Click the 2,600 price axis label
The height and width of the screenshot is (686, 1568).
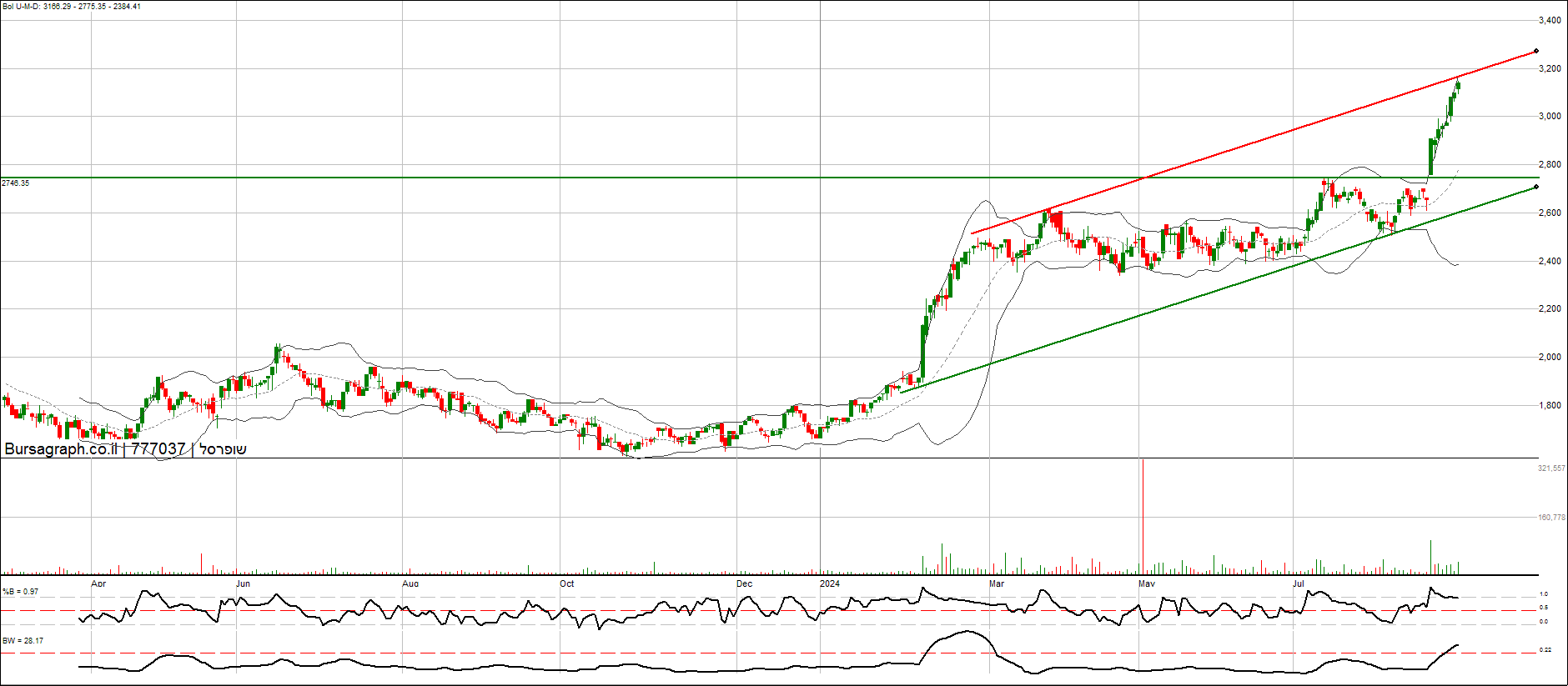pos(1550,213)
